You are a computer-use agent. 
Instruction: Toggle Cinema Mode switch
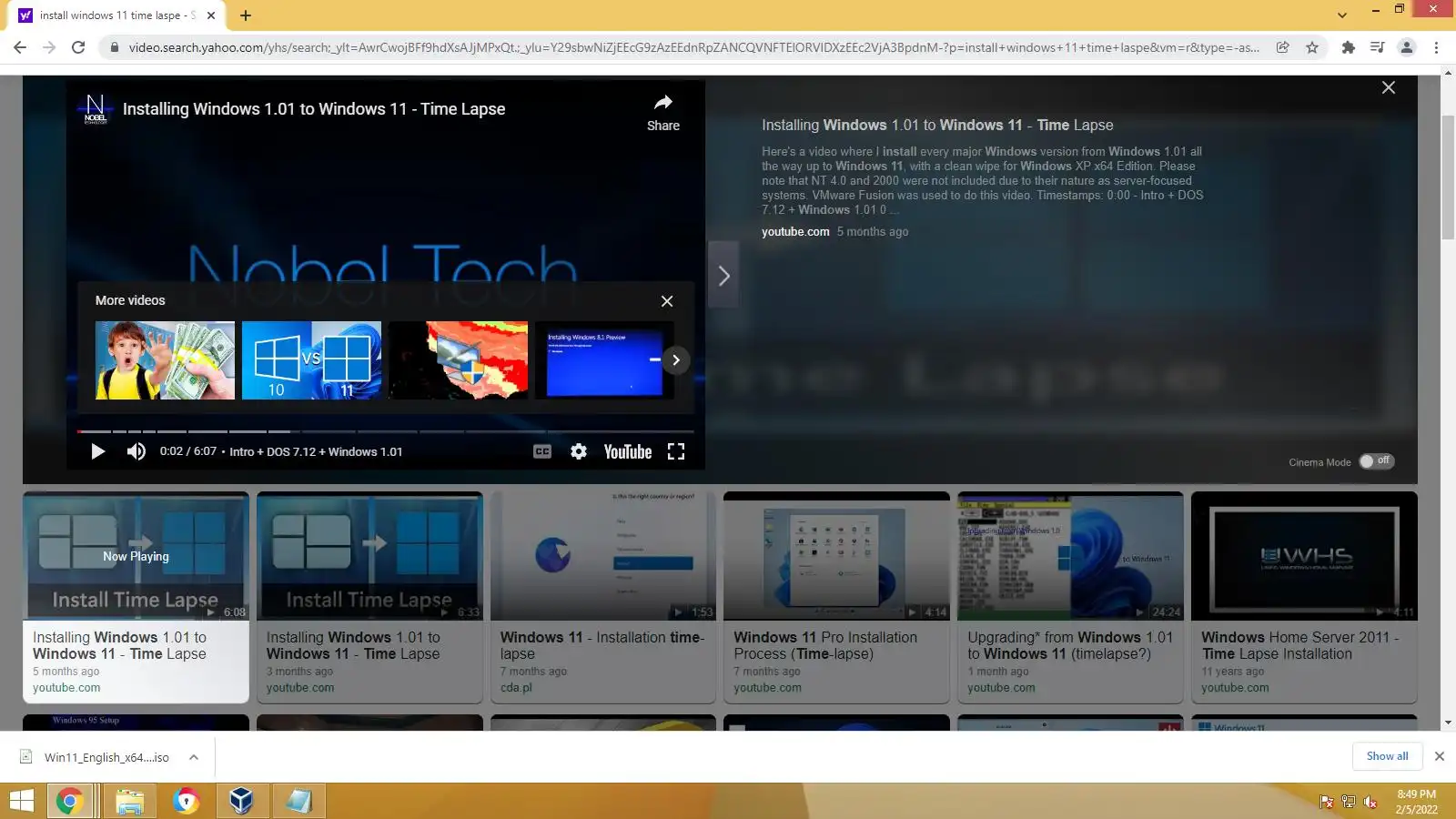pyautogui.click(x=1376, y=461)
